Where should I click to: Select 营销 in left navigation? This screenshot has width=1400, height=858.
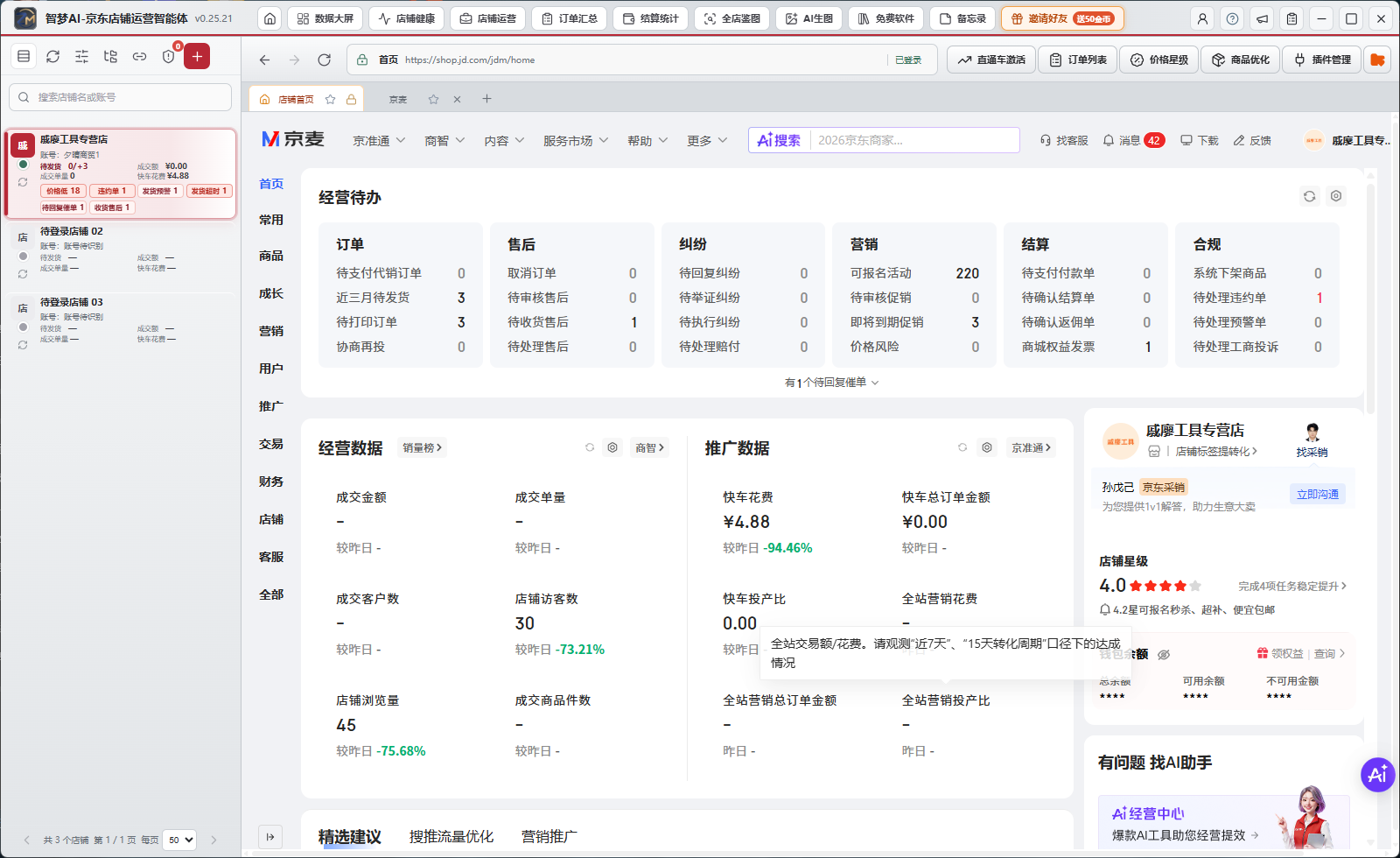pos(271,331)
